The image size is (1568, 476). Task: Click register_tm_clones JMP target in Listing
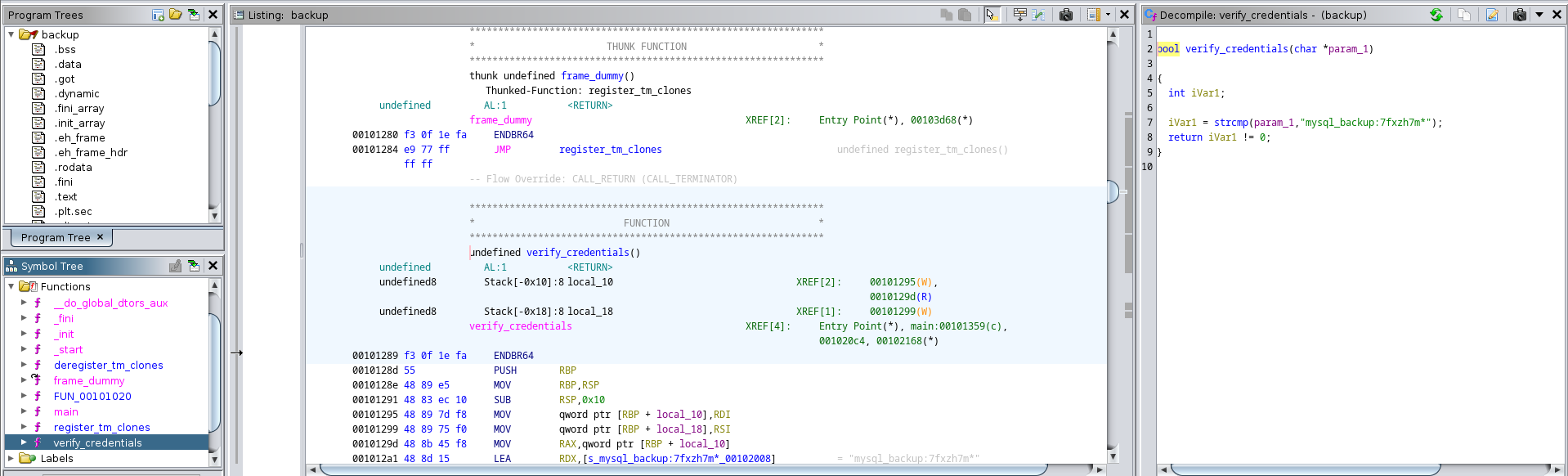click(x=610, y=150)
